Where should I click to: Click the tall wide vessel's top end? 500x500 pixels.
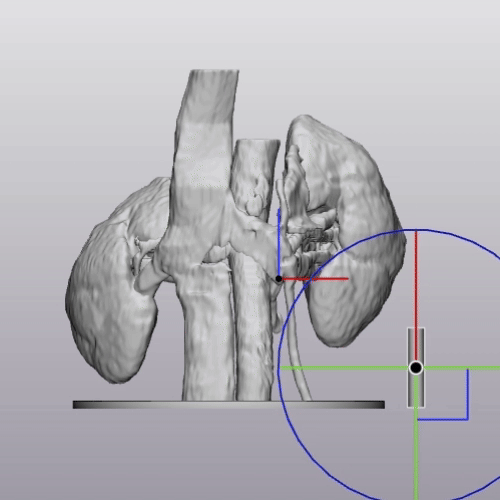click(215, 72)
